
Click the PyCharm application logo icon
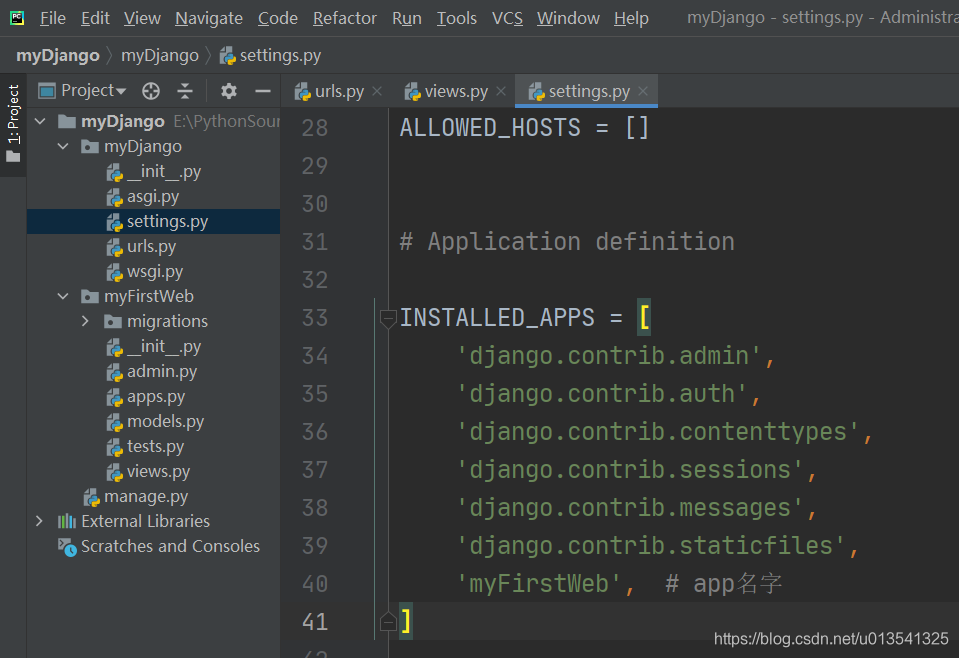(17, 18)
